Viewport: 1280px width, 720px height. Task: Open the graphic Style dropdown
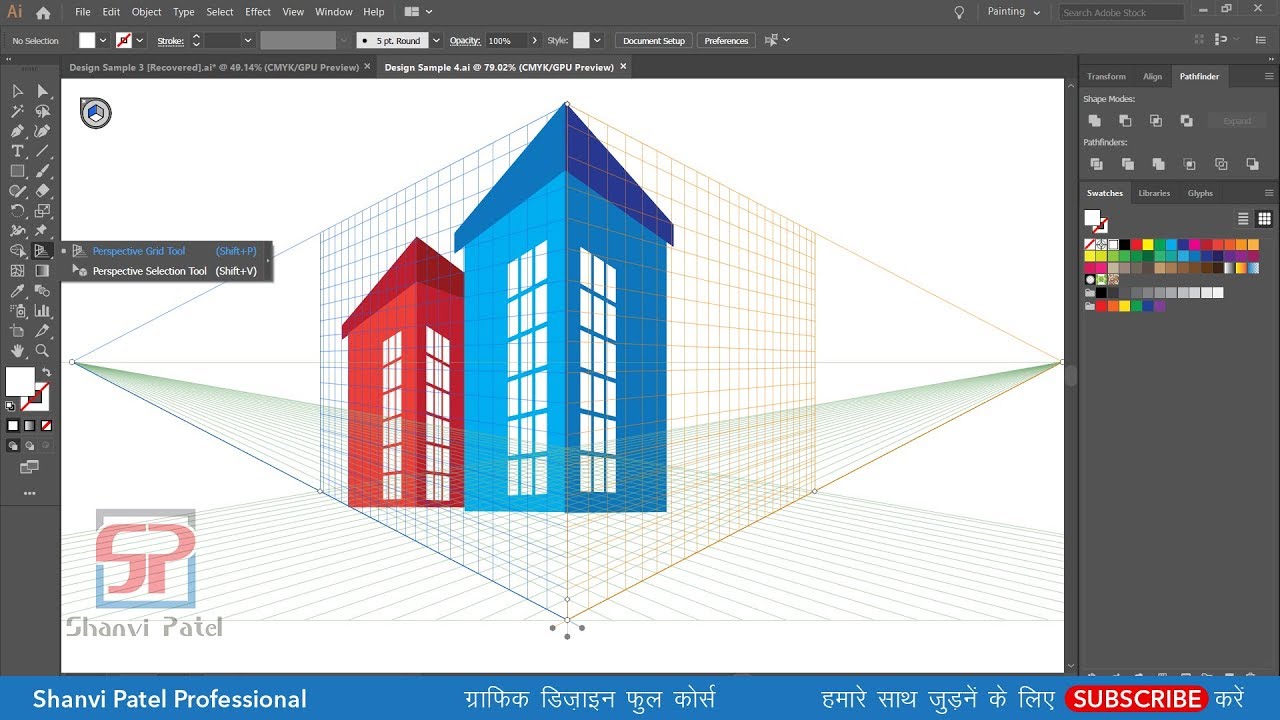pyautogui.click(x=598, y=41)
